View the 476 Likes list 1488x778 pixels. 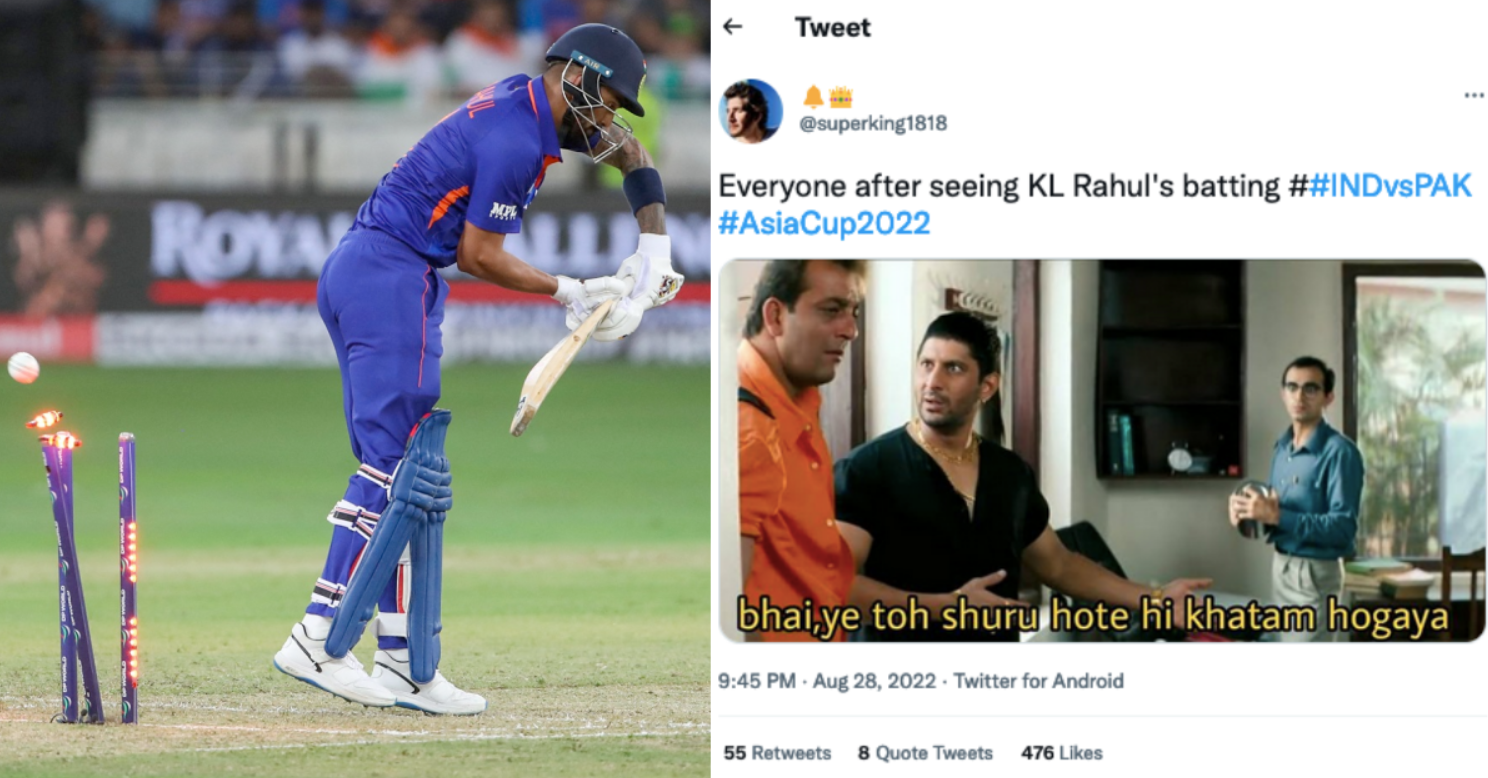coord(1061,753)
